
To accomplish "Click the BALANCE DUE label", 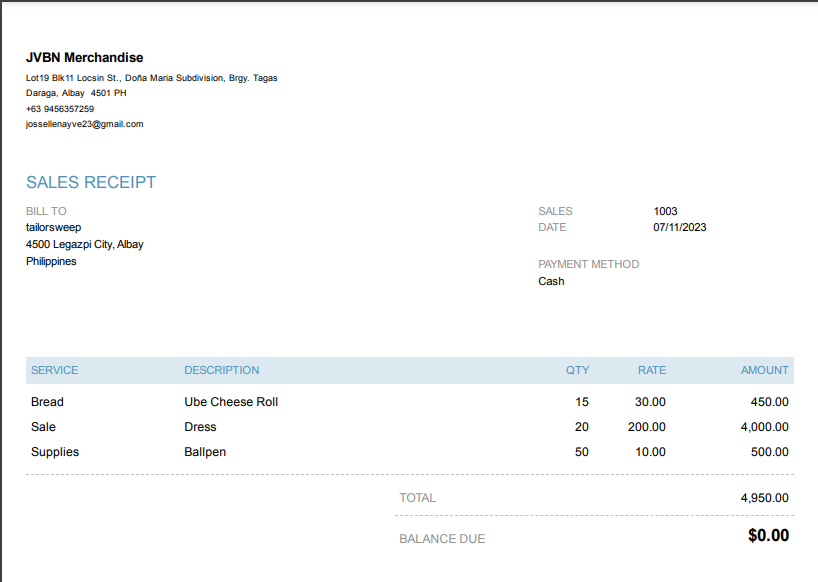I will (442, 539).
